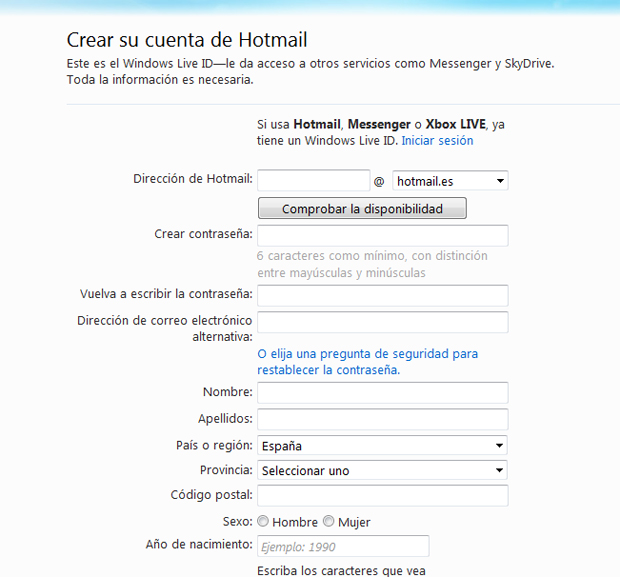Screen dimensions: 620x577
Task: Select the Mujer radio button
Action: [329, 521]
